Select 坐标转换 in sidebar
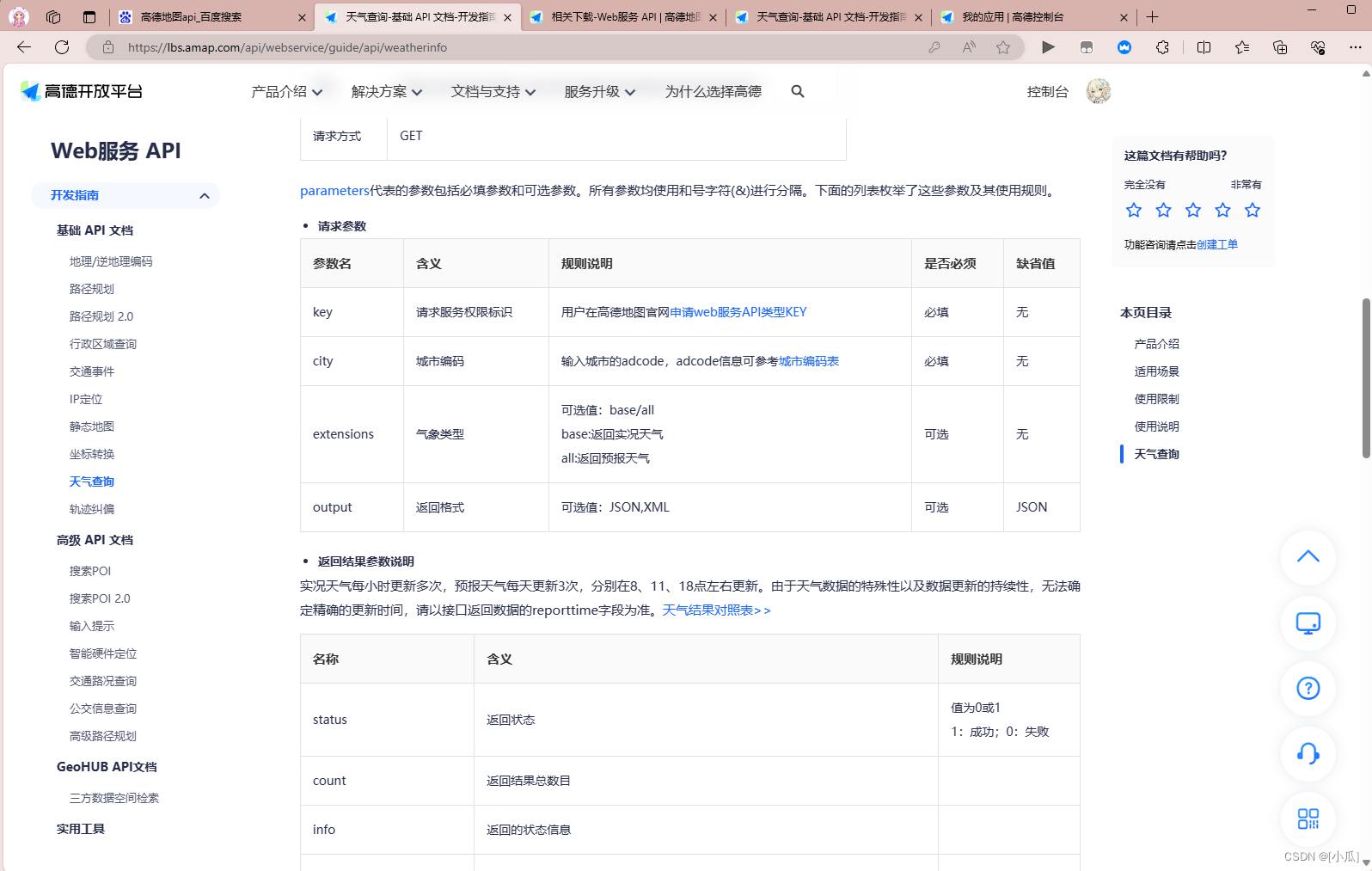The image size is (1372, 871). click(x=92, y=454)
